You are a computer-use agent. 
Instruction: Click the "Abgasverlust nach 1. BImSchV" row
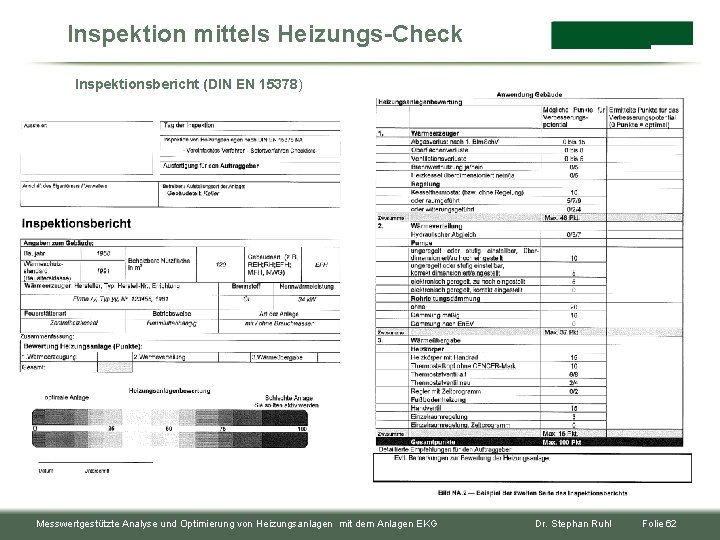point(529,142)
